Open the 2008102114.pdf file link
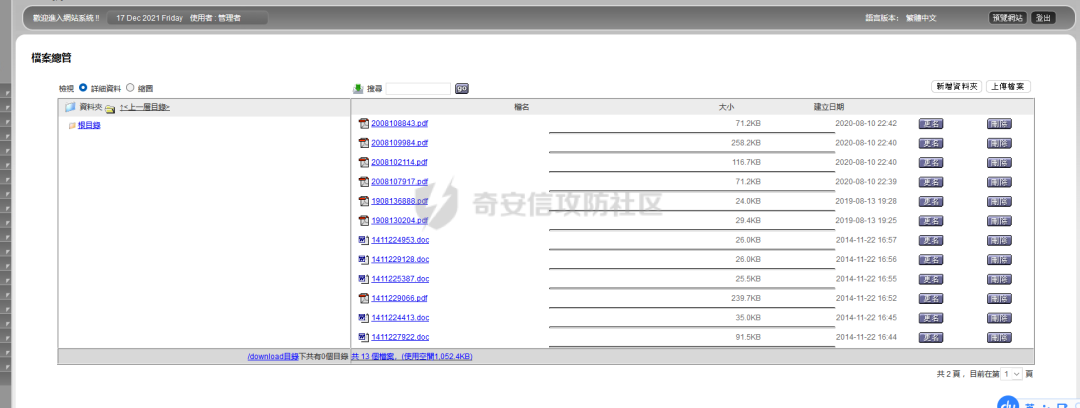 [399, 162]
